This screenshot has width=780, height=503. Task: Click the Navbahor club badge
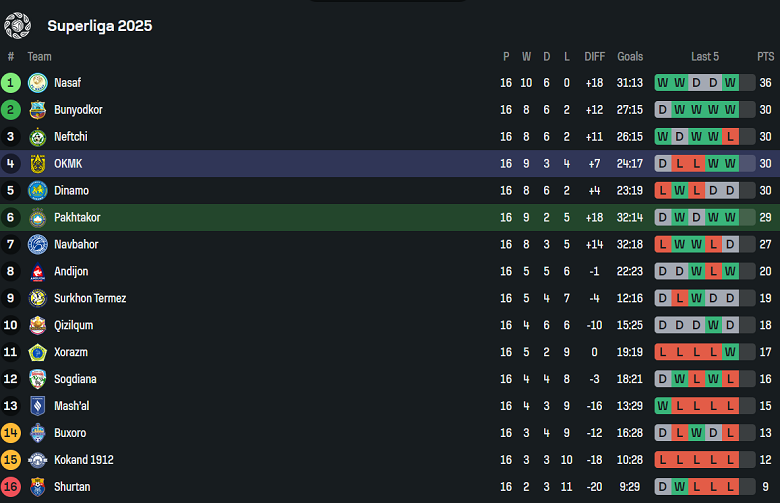pyautogui.click(x=38, y=245)
